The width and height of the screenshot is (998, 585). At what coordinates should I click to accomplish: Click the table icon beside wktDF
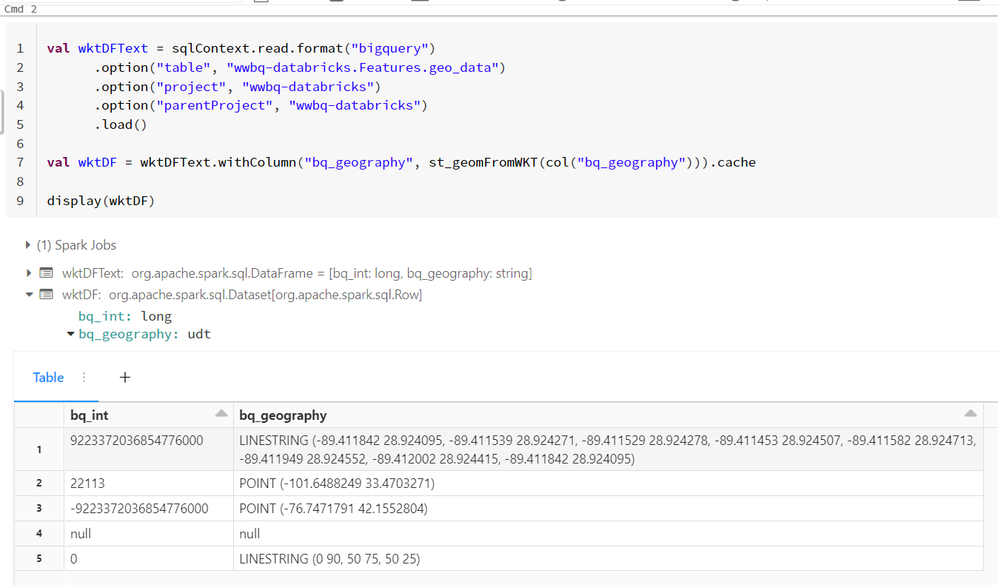[46, 295]
